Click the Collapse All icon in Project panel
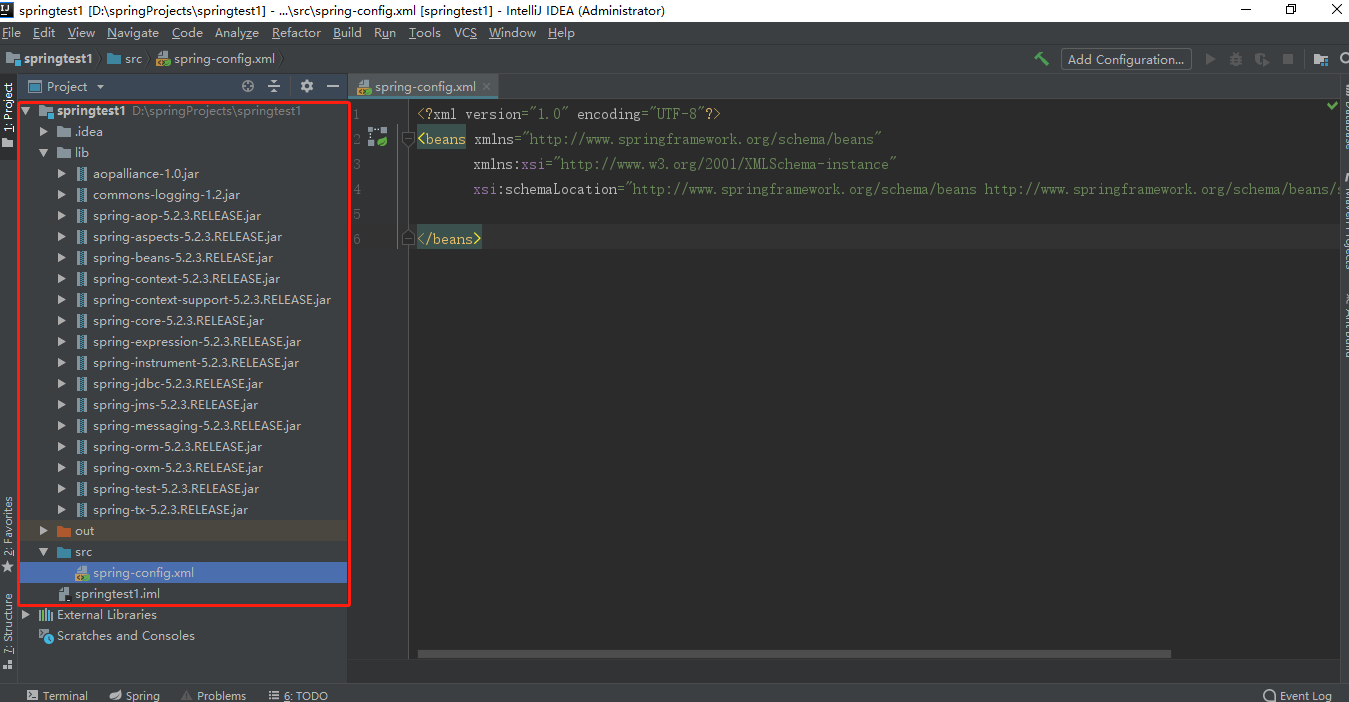1349x702 pixels. 273,86
